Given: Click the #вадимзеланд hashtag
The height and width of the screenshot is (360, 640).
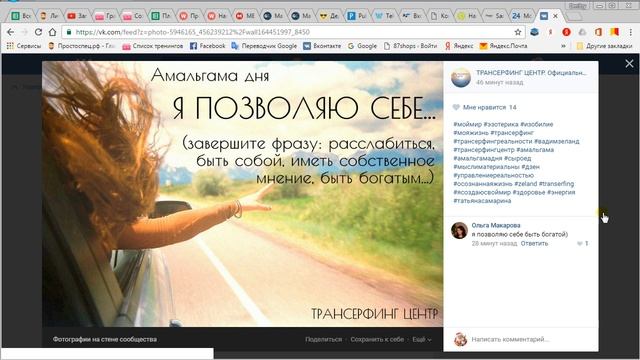Looking at the screenshot, I should tap(557, 141).
